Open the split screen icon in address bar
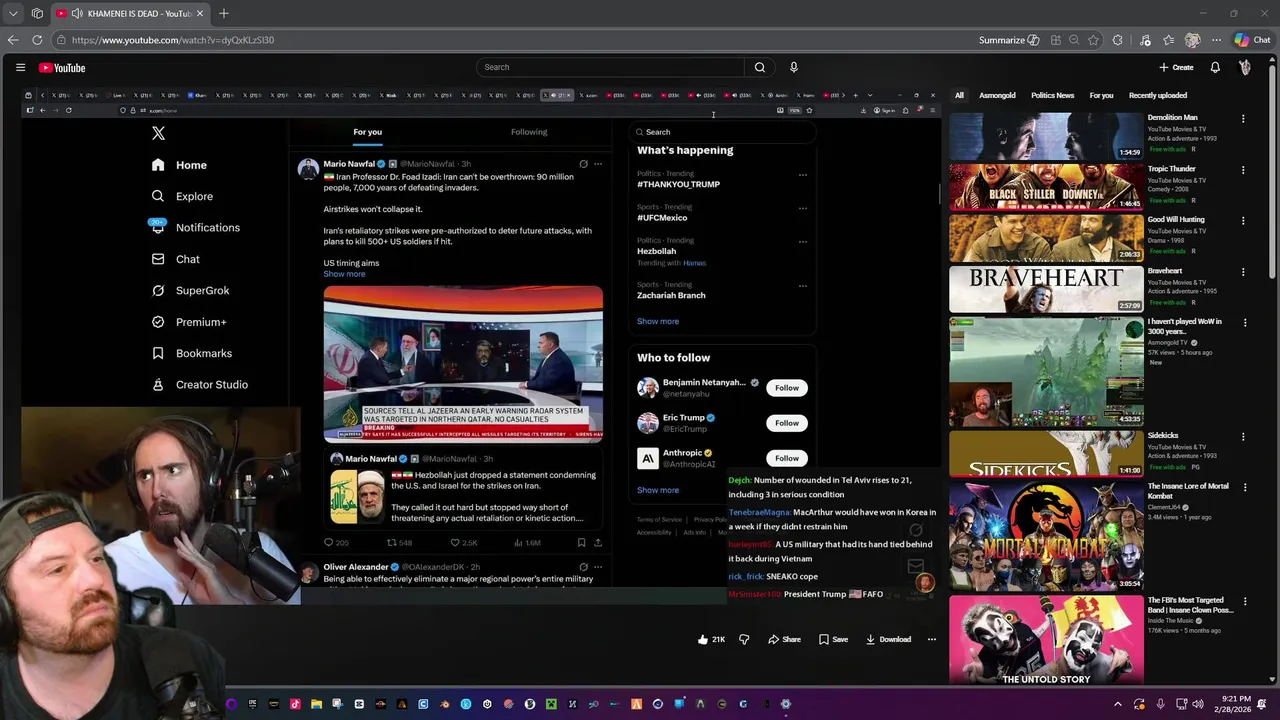The image size is (1280, 720). click(1055, 40)
